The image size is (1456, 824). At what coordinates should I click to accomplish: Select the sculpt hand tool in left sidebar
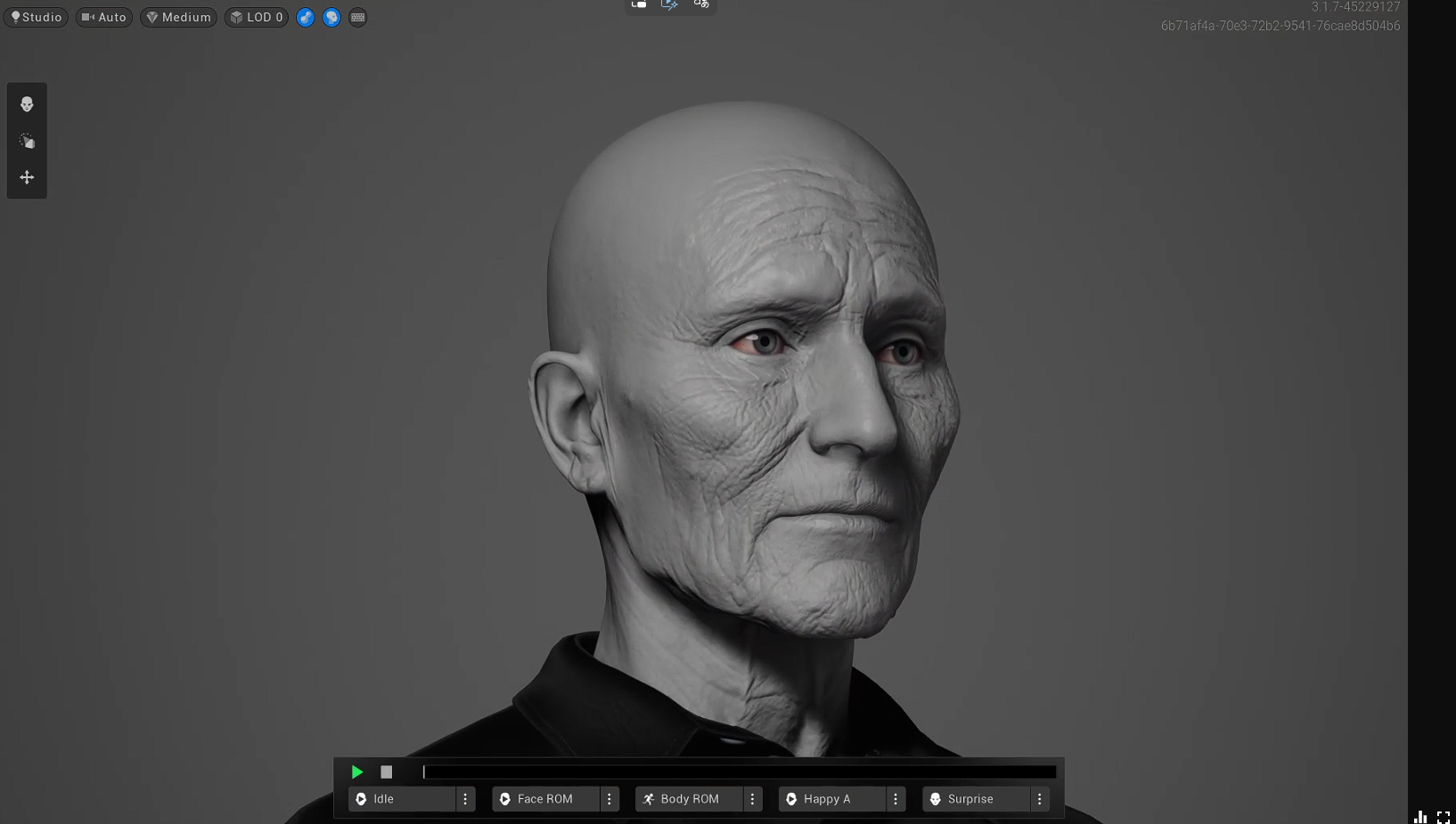[x=27, y=140]
